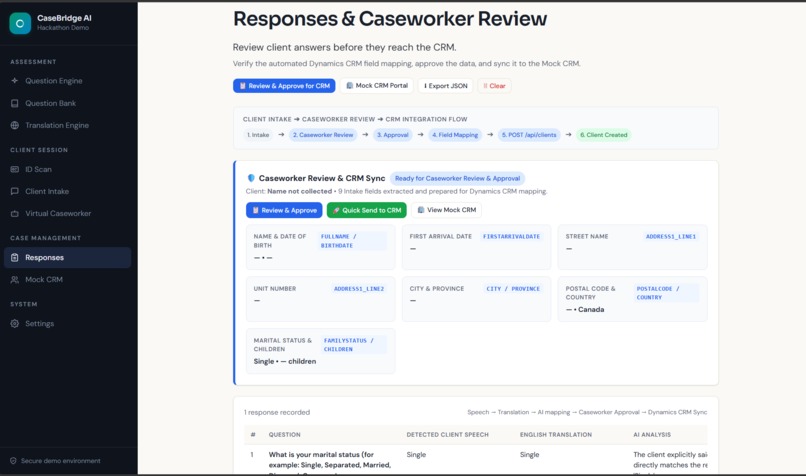The width and height of the screenshot is (806, 476).
Task: Click the Question Engine sparkle icon
Action: (x=14, y=81)
